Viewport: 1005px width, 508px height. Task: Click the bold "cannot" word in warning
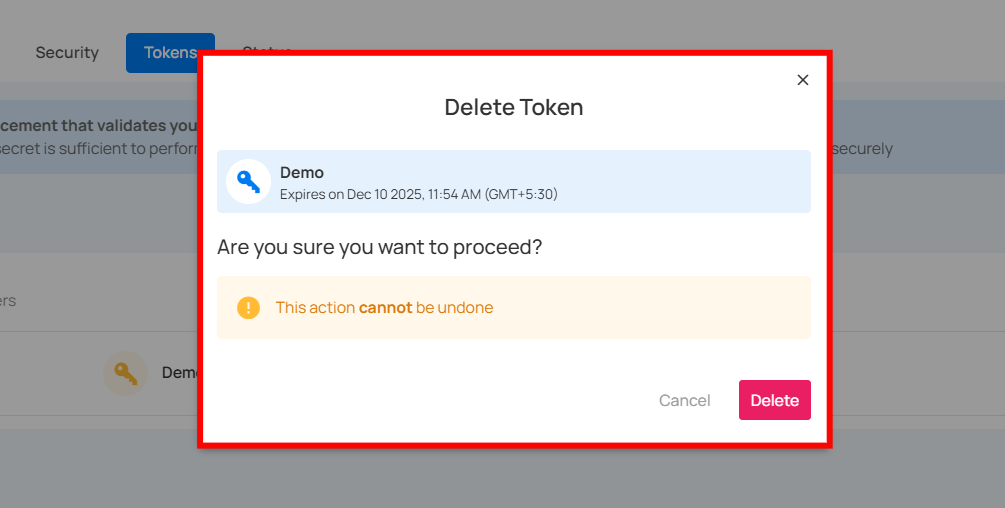[385, 308]
